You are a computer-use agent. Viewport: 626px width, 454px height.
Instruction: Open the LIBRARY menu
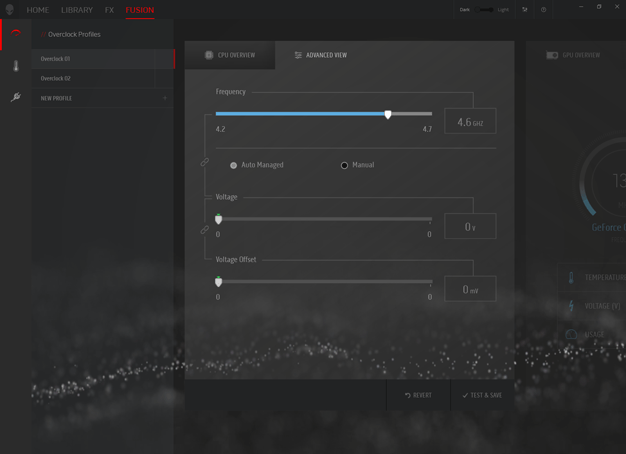pos(77,10)
